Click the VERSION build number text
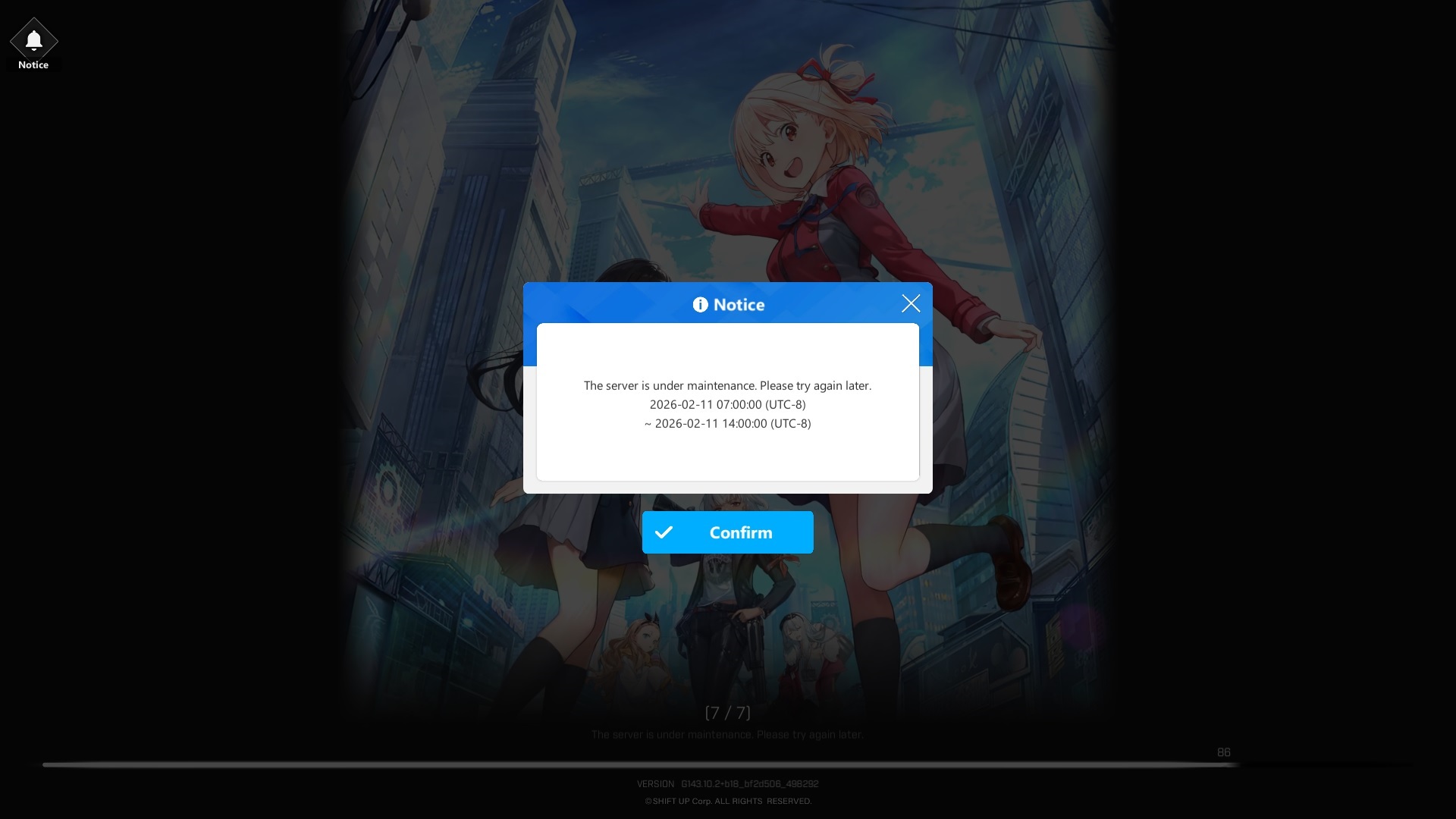The image size is (1456, 819). tap(748, 783)
